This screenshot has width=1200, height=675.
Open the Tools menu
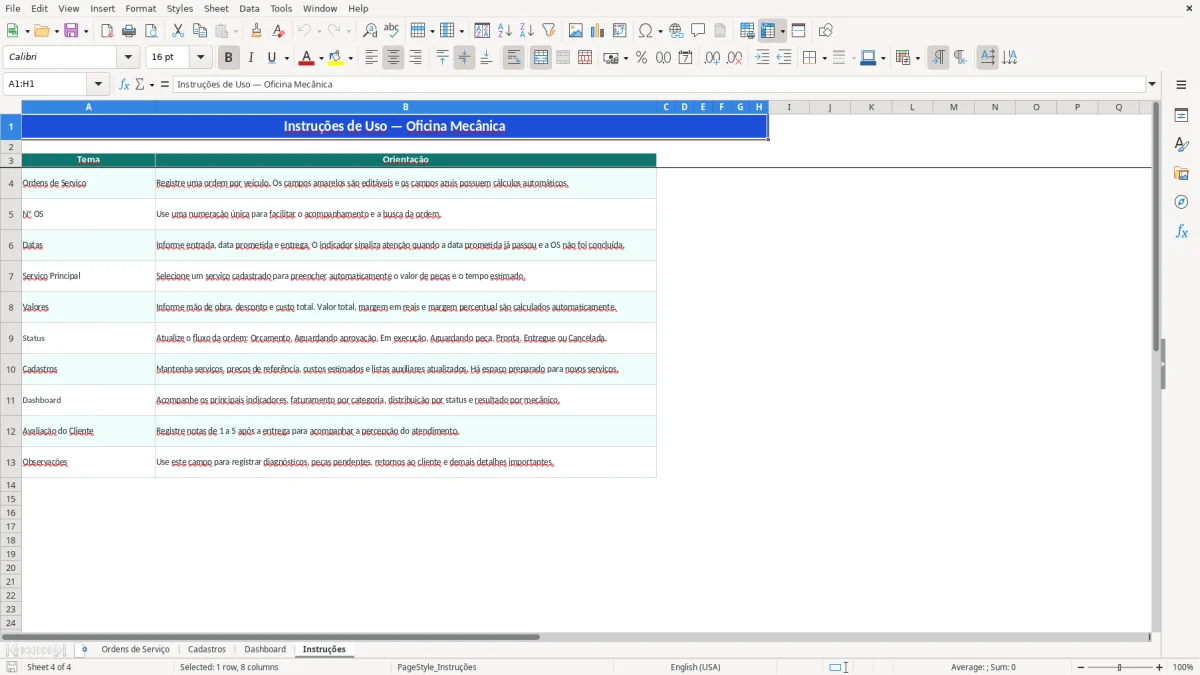(281, 8)
